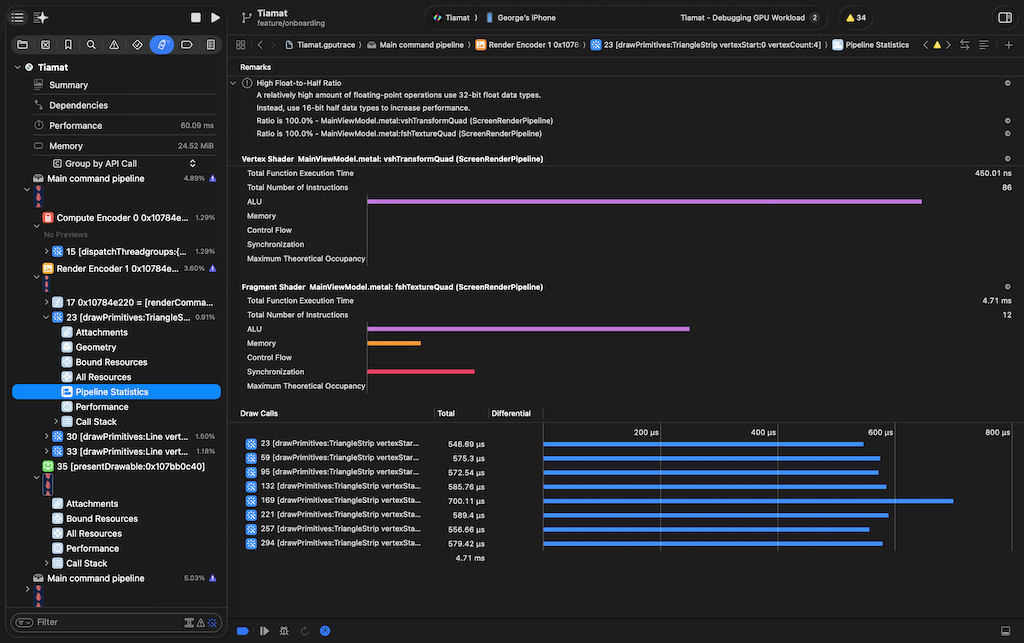
Task: Expand the 30 drawPrimitives:Line tree item
Action: click(x=47, y=436)
